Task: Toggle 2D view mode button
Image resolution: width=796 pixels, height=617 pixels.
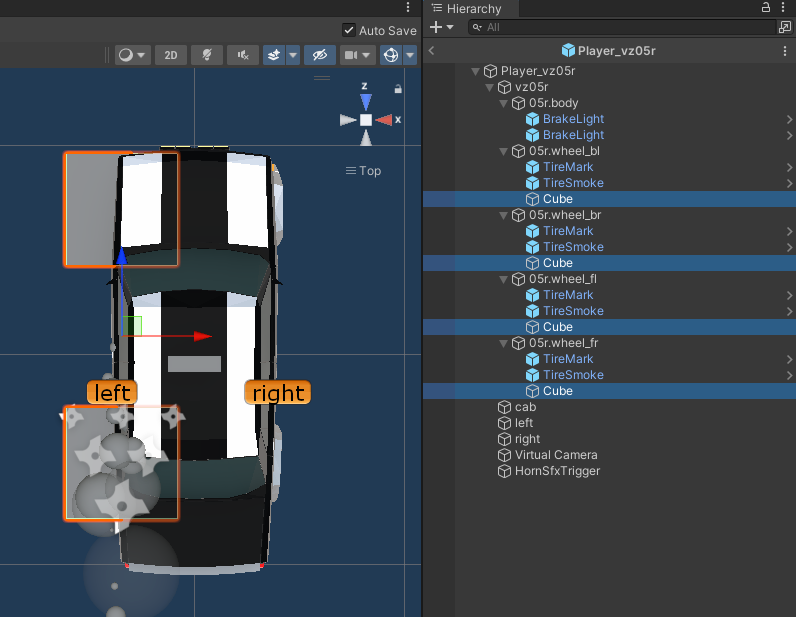Action: coord(171,55)
